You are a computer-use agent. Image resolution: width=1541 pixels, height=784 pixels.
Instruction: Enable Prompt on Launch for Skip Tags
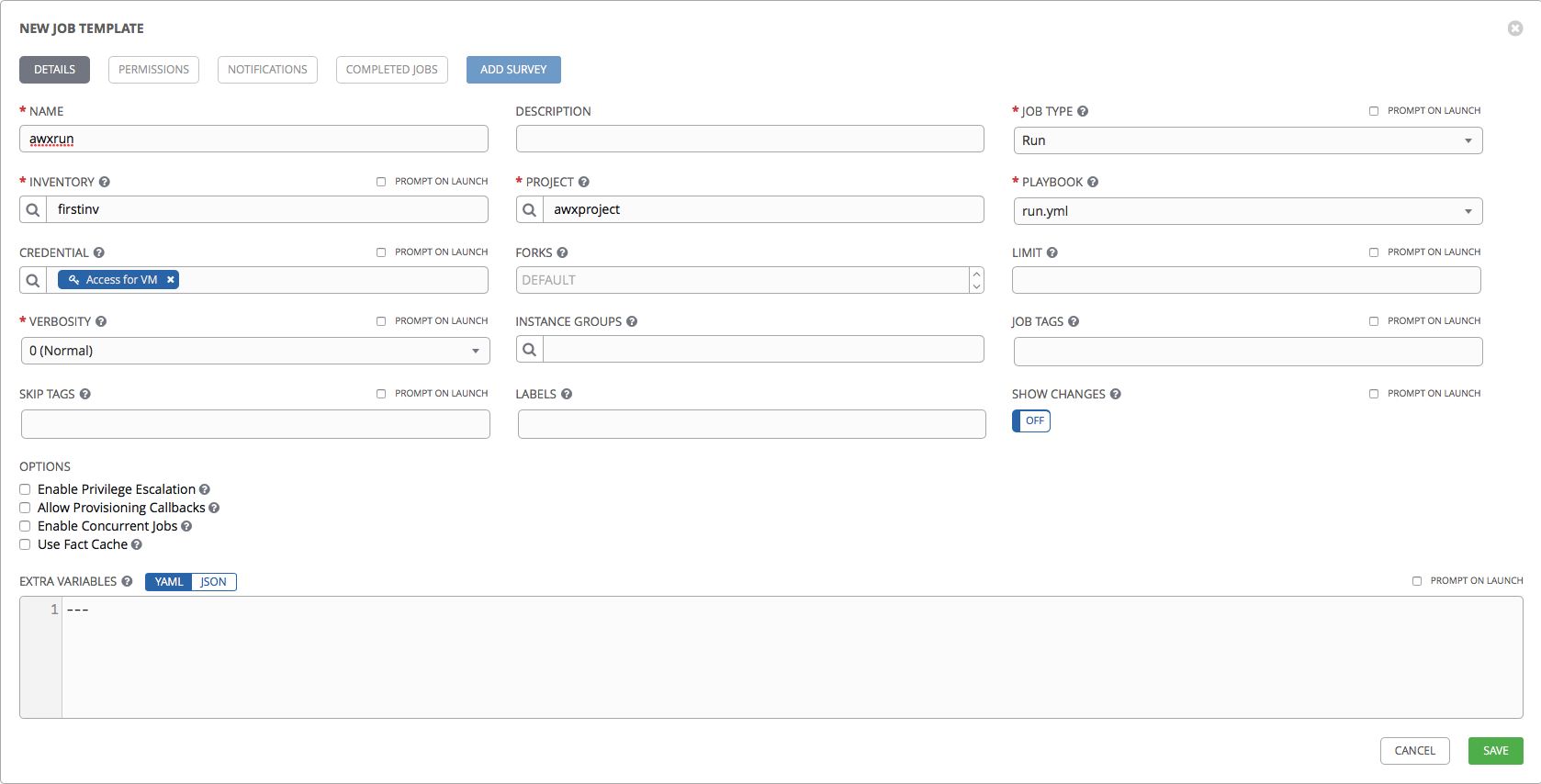pos(381,394)
